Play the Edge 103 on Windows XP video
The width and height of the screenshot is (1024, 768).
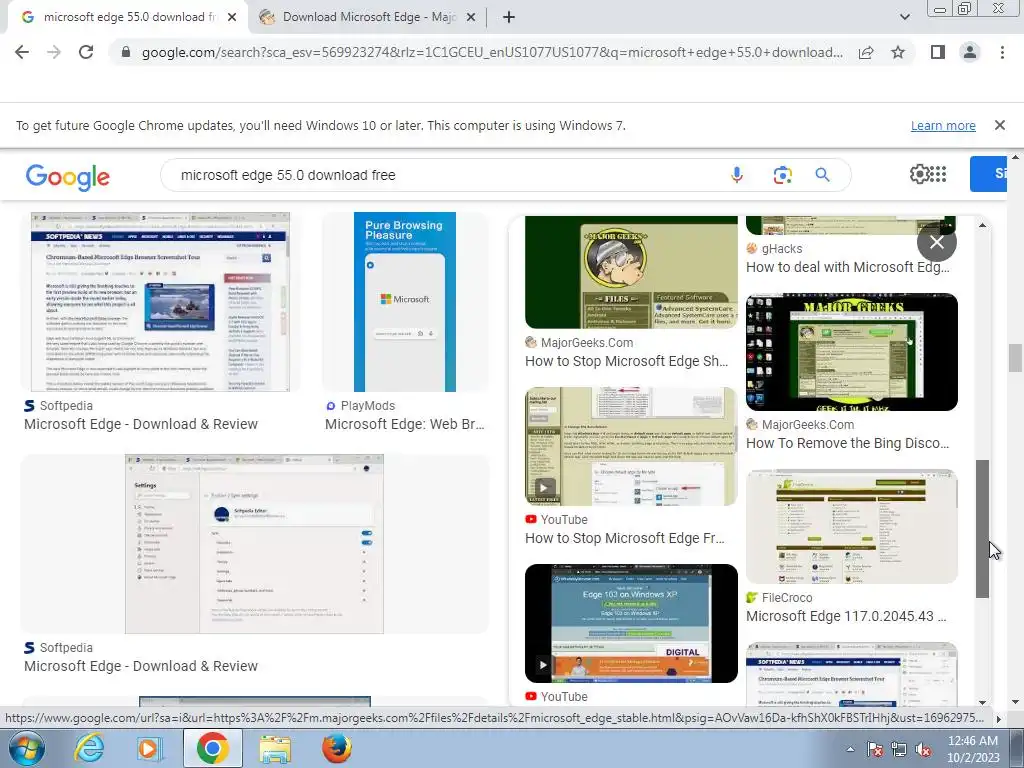click(631, 623)
